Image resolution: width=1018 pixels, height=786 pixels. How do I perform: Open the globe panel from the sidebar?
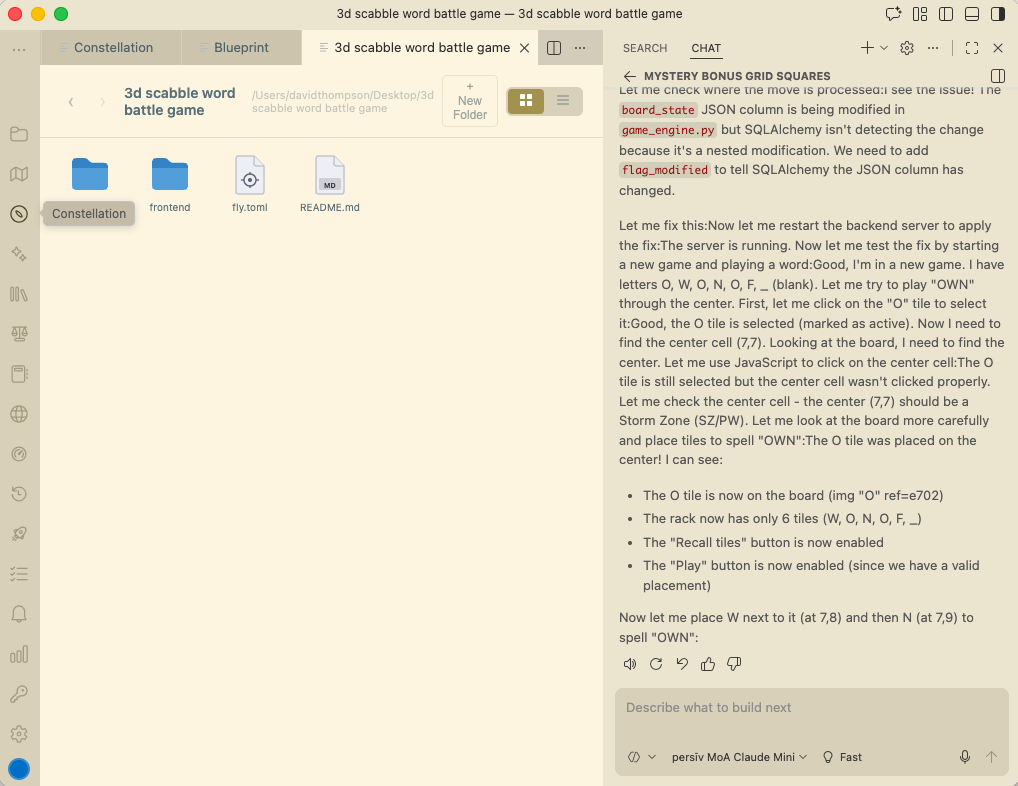(19, 413)
